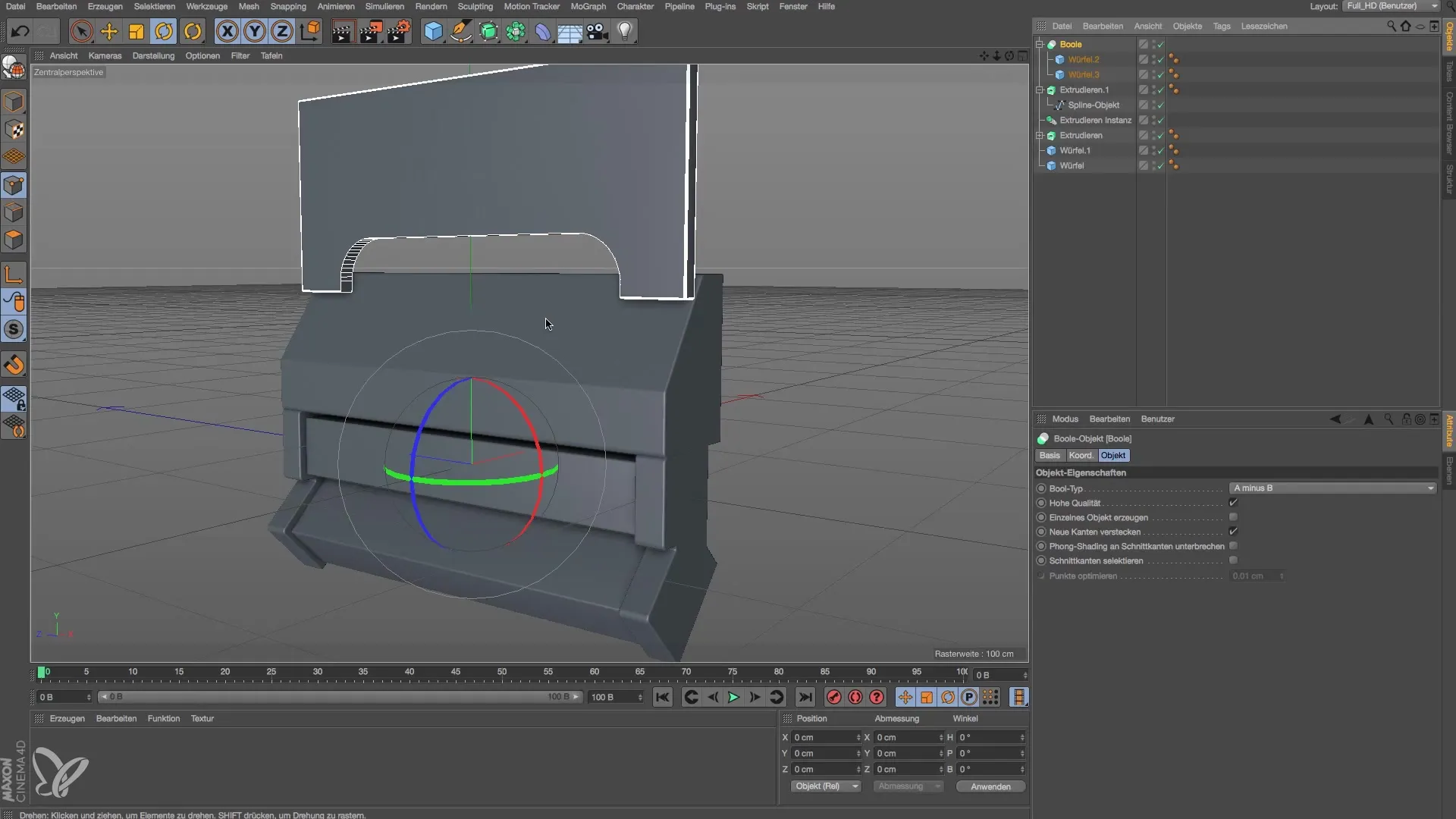Switch to Texture mode icon
Image resolution: width=1456 pixels, height=819 pixels.
point(14,130)
